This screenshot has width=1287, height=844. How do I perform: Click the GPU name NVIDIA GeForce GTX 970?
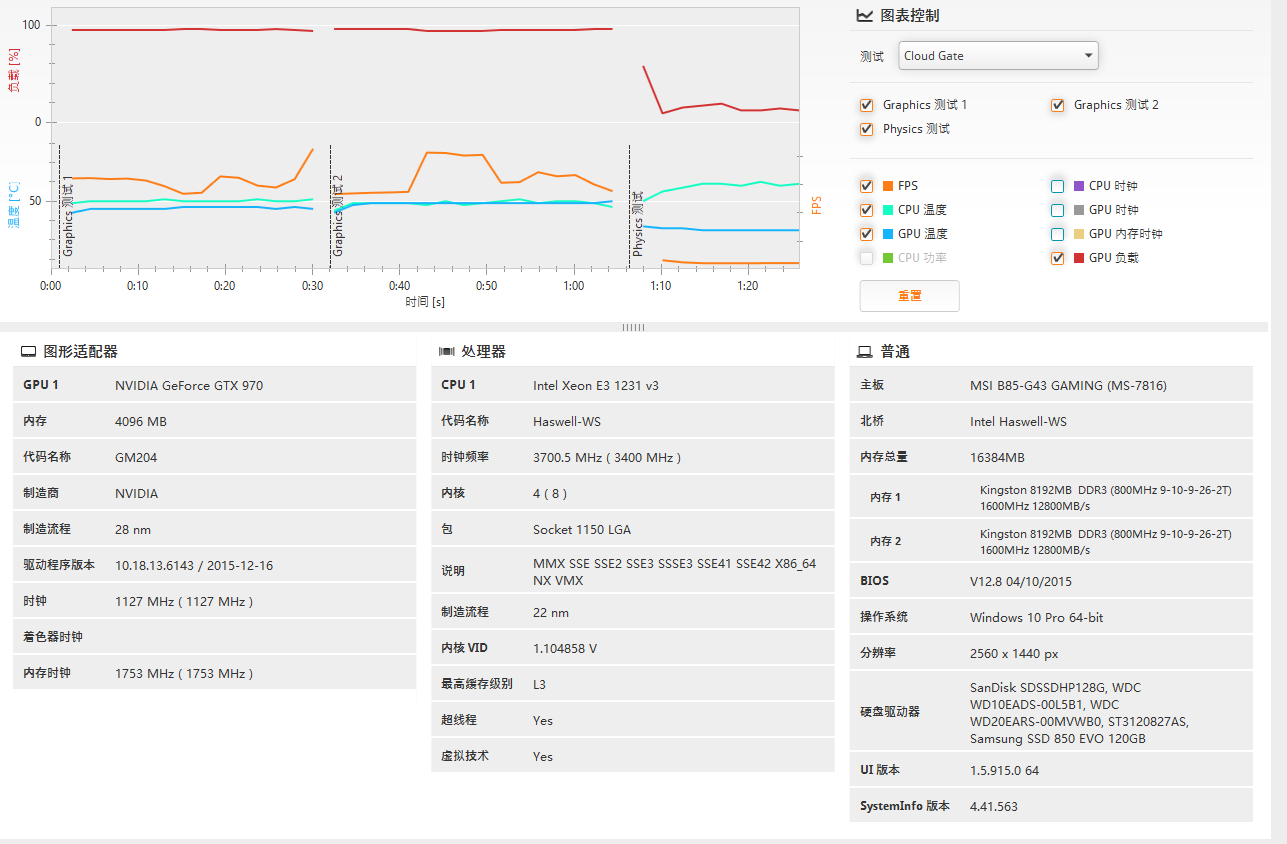[x=189, y=385]
